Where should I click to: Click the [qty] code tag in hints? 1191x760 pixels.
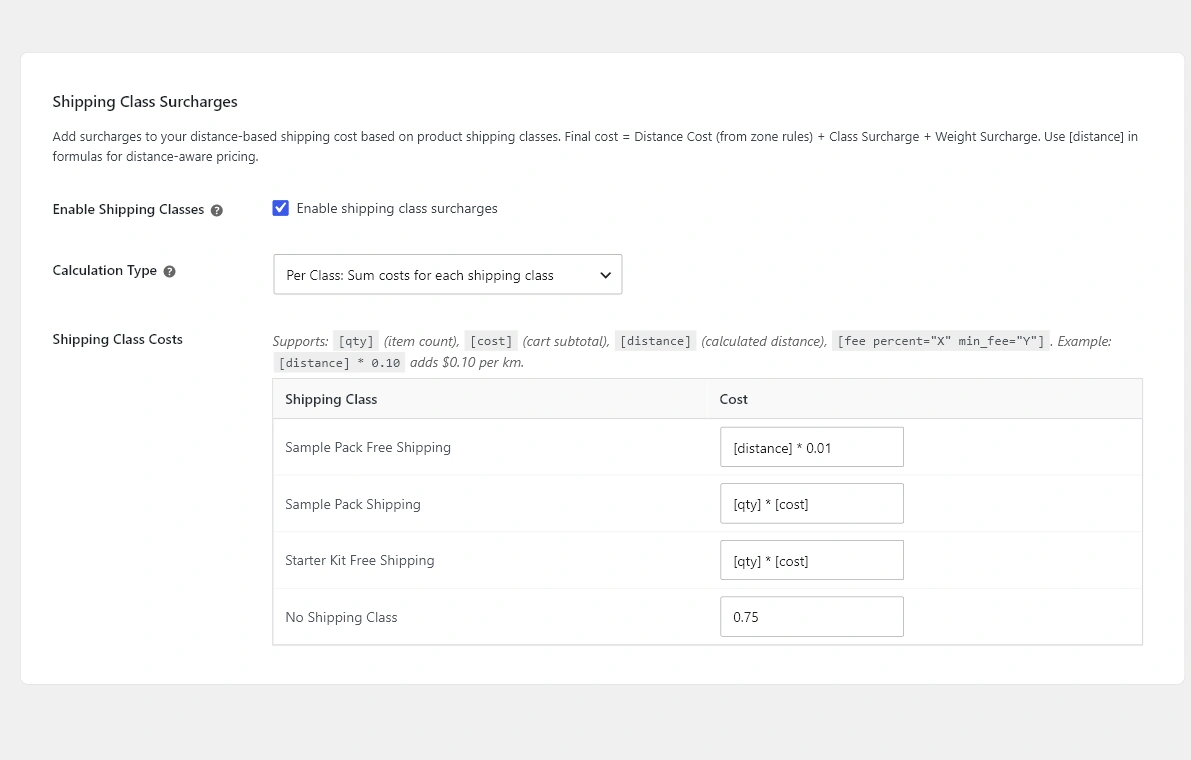point(356,341)
